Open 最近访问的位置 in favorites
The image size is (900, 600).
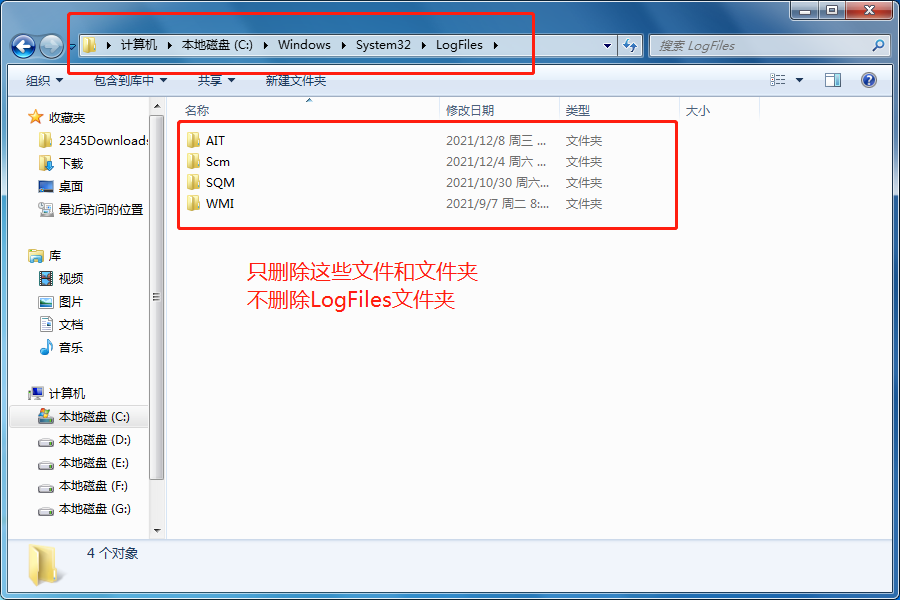click(91, 210)
